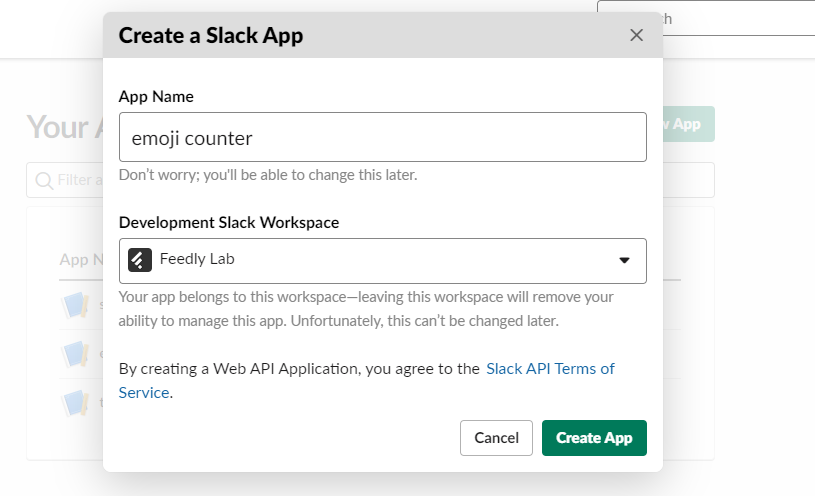Click the Feedly Lab workspace logo icon
Image resolution: width=815 pixels, height=496 pixels.
[140, 260]
